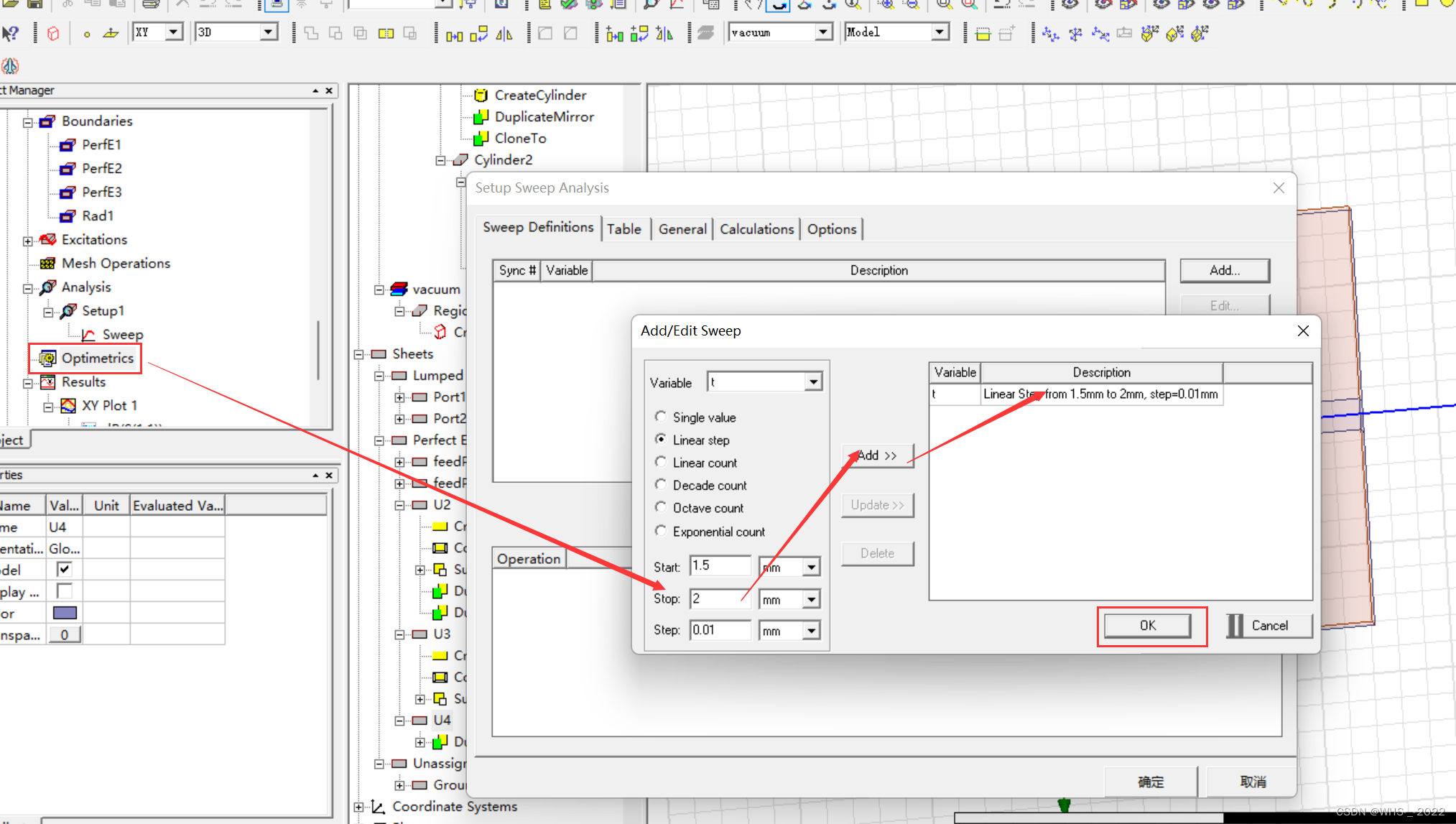Click the Move objects toolbar icon

[454, 33]
